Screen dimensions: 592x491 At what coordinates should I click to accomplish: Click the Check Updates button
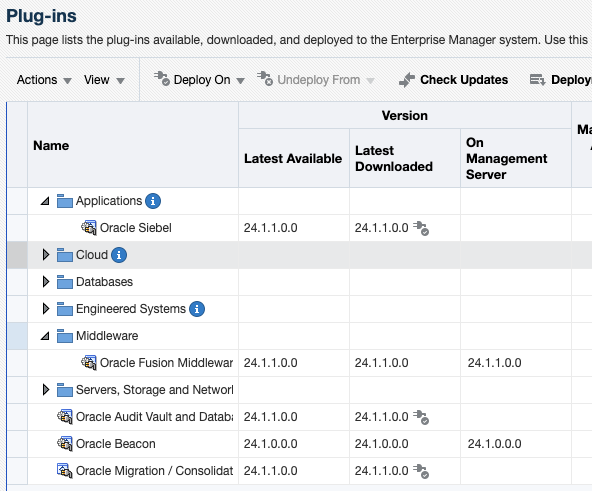(x=453, y=80)
